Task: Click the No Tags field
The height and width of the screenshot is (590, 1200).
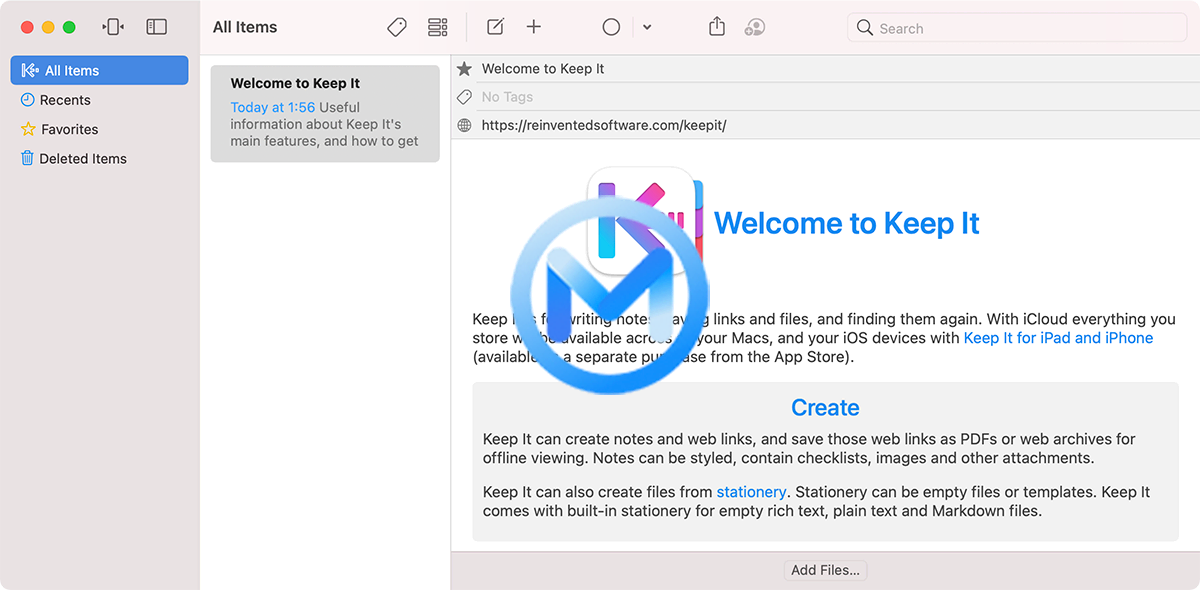Action: pos(507,97)
